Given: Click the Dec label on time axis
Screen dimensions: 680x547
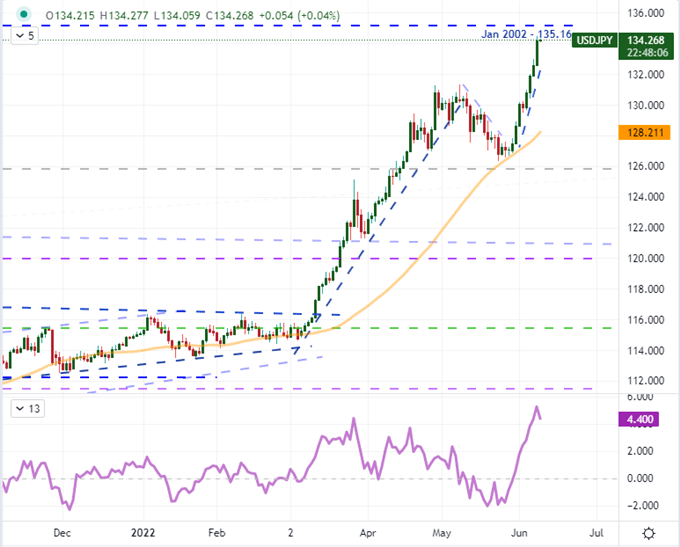Looking at the screenshot, I should pyautogui.click(x=62, y=533).
